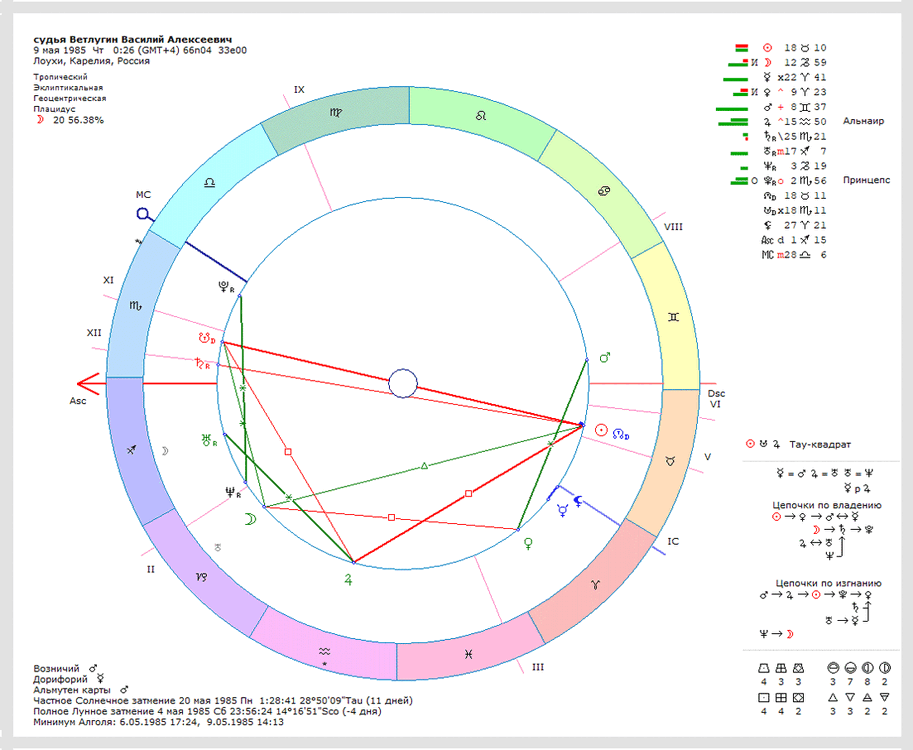Click the 'Цепочки по изгнанию' heading

click(x=828, y=583)
